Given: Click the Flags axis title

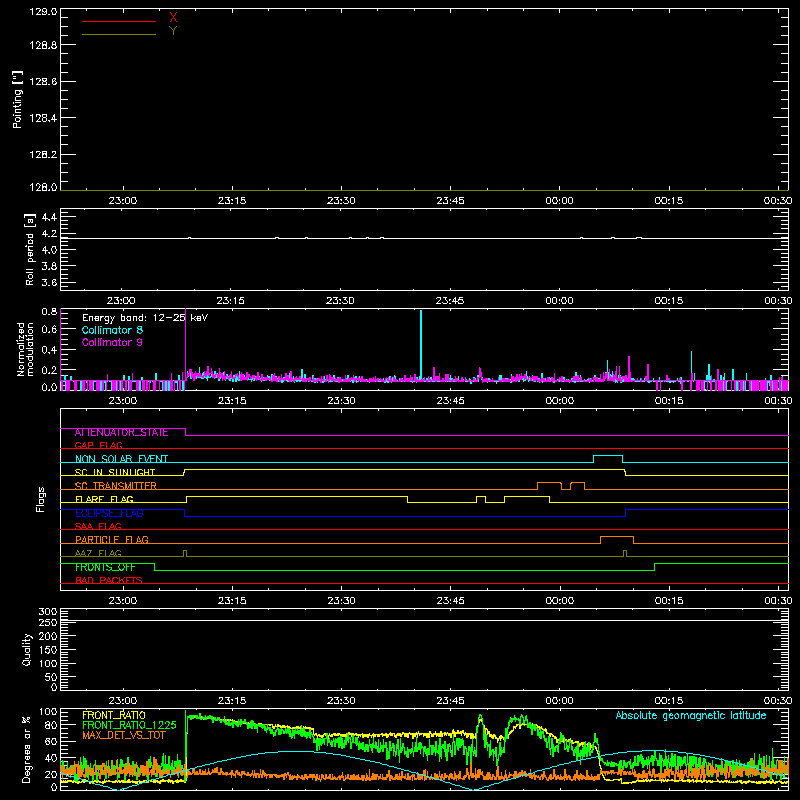Looking at the screenshot, I should click(x=41, y=499).
